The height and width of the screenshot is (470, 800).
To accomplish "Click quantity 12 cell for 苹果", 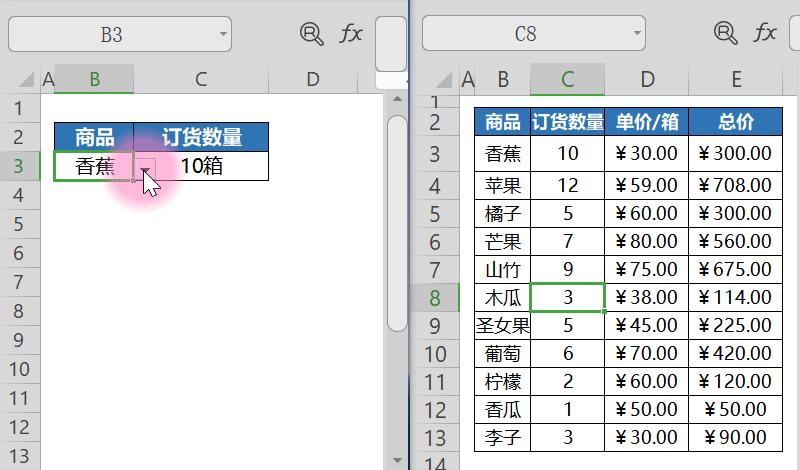I will pyautogui.click(x=567, y=185).
